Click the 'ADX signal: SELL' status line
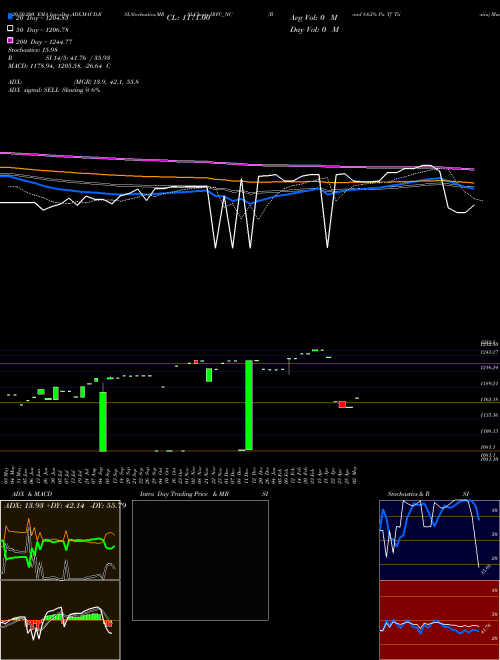 pos(54,90)
